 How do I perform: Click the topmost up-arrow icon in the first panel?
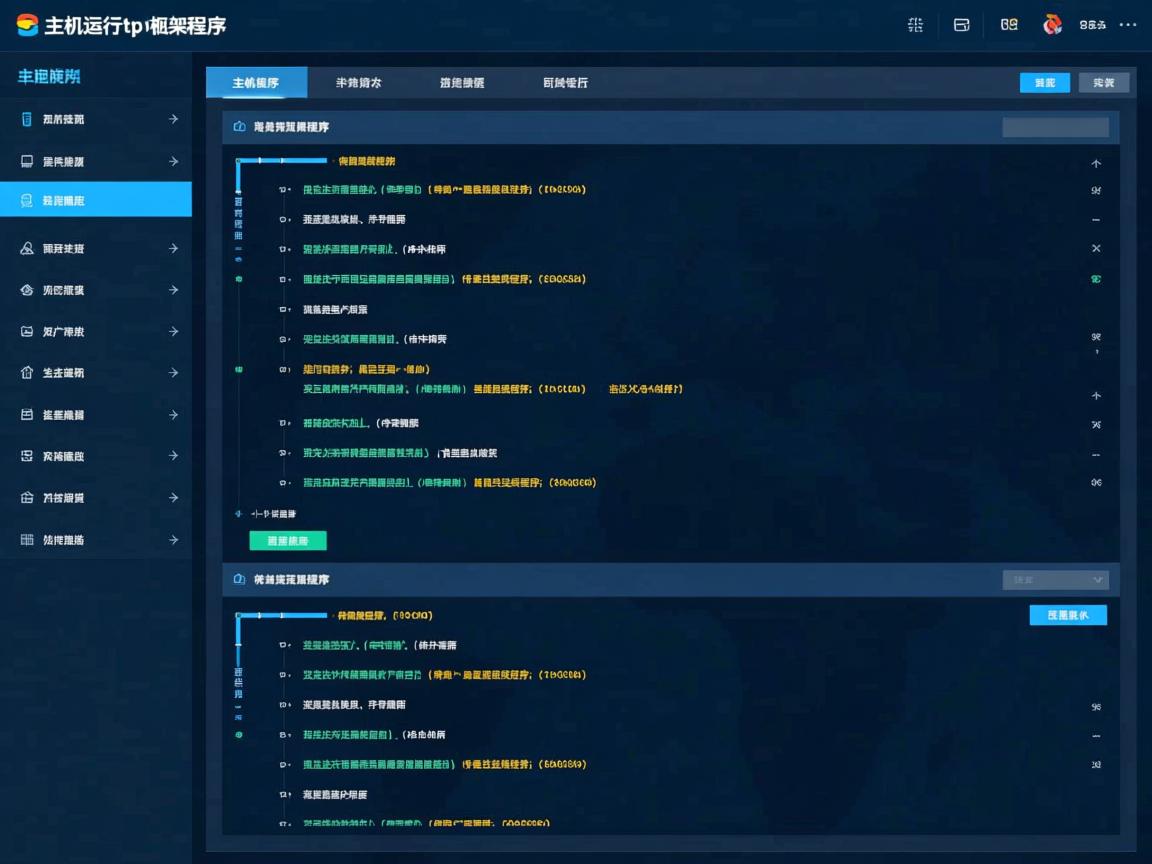[x=1096, y=163]
